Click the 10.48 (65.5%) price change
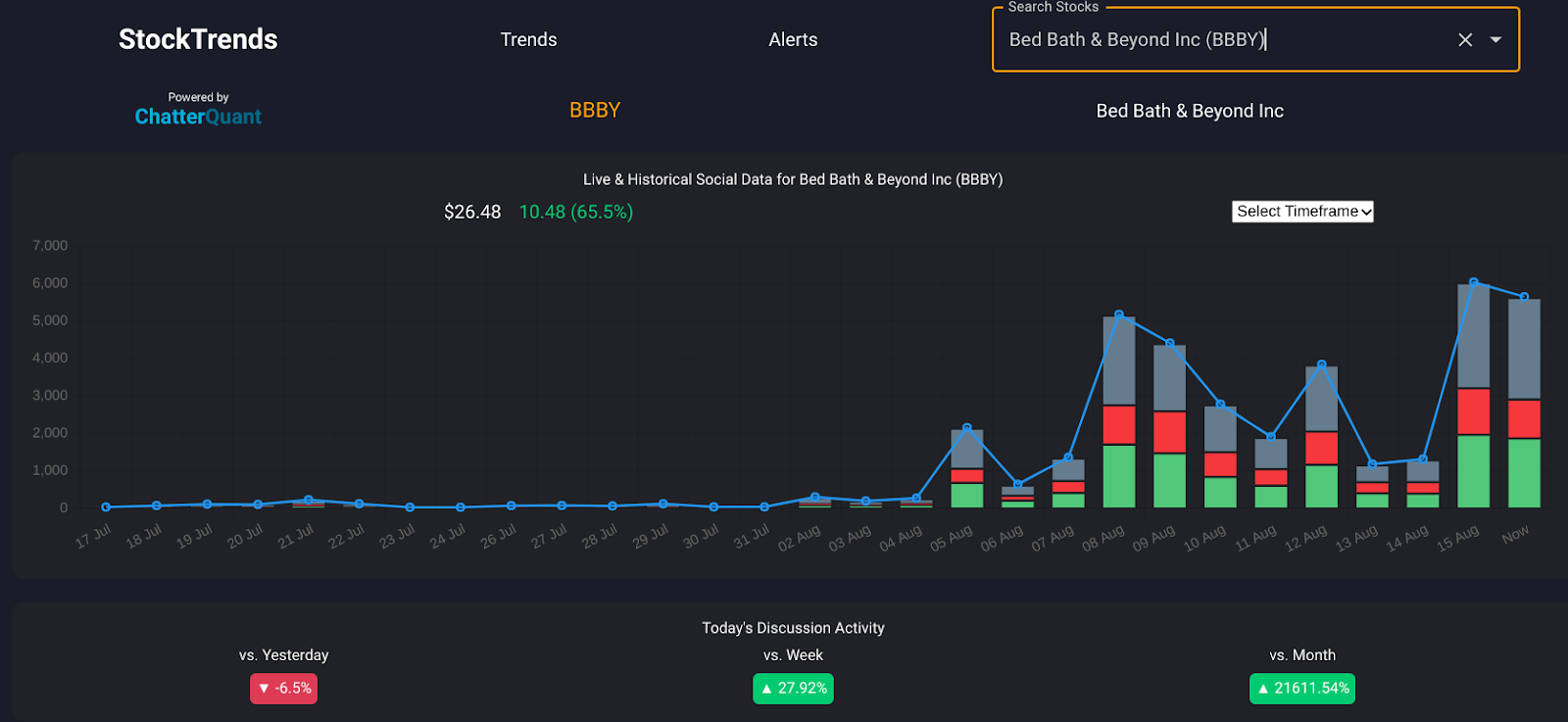Image resolution: width=1568 pixels, height=722 pixels. tap(576, 212)
